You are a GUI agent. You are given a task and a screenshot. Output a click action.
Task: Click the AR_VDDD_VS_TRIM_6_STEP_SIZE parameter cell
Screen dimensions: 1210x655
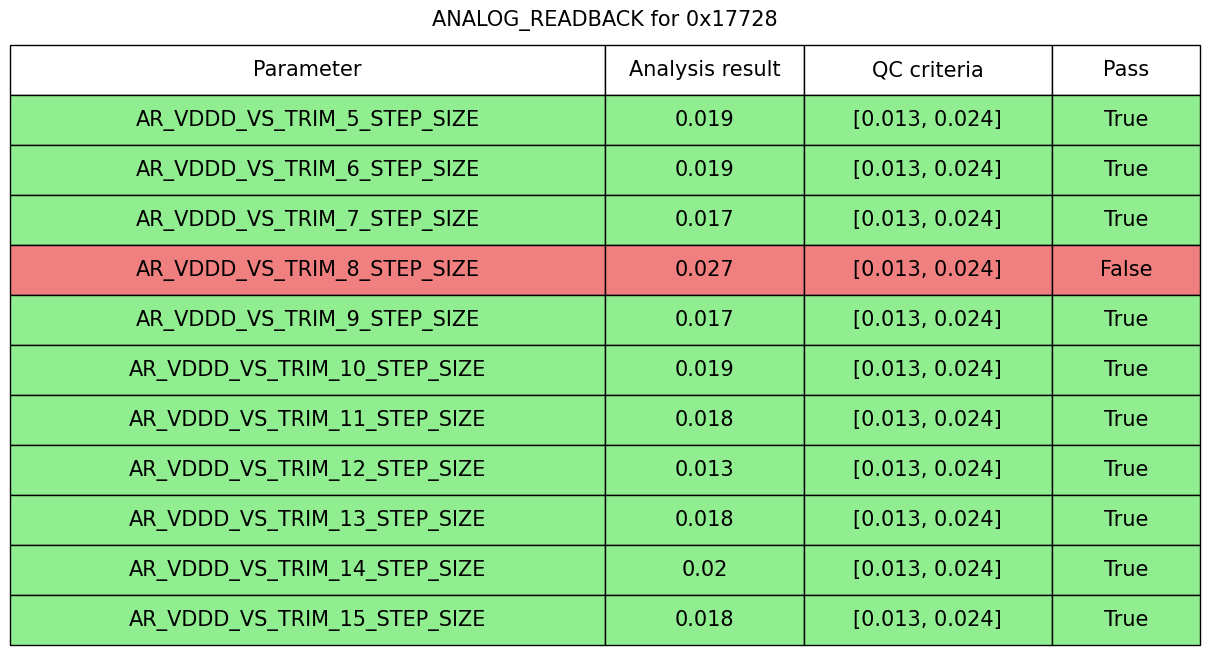307,170
